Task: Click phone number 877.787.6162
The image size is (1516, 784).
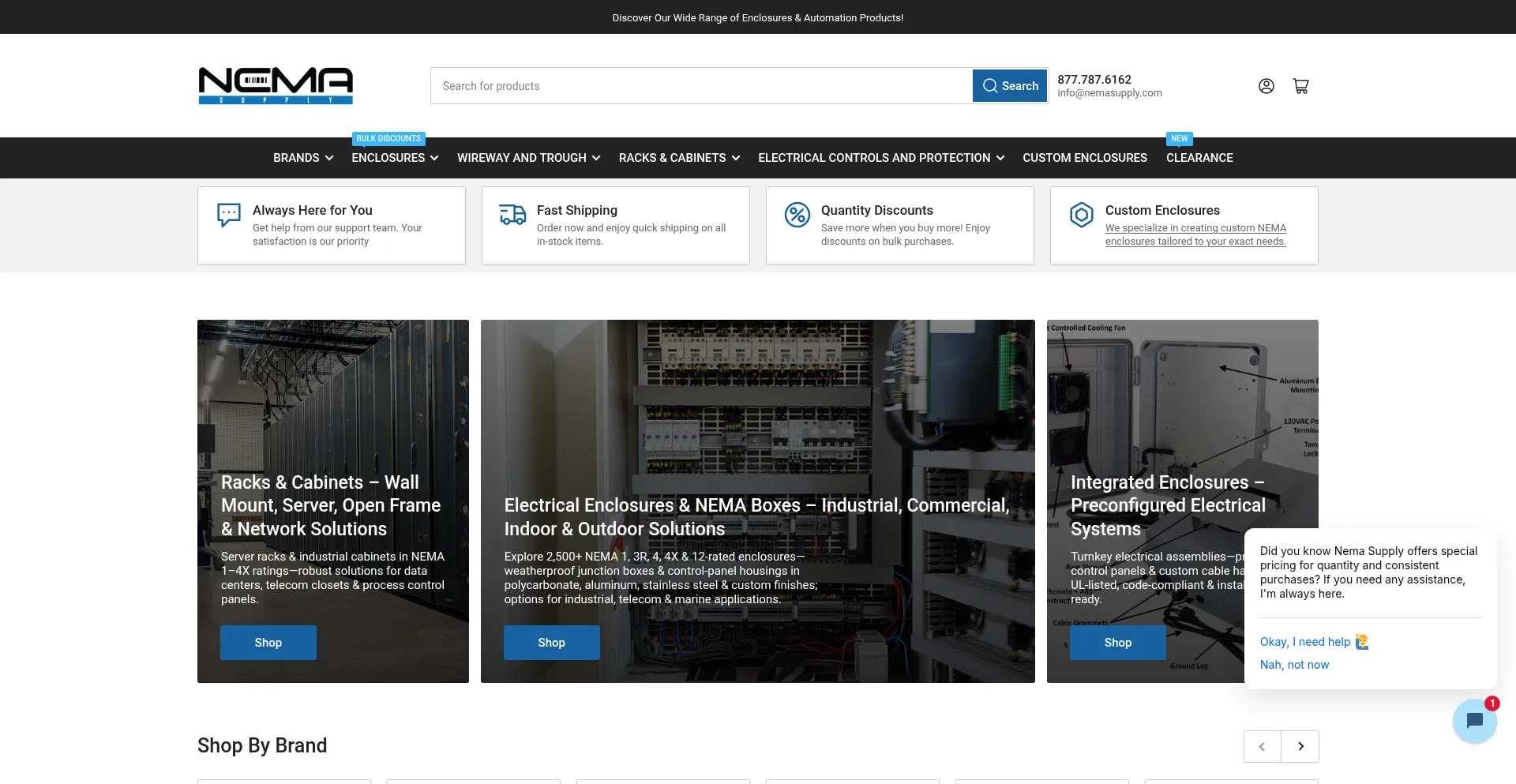Action: [1094, 79]
